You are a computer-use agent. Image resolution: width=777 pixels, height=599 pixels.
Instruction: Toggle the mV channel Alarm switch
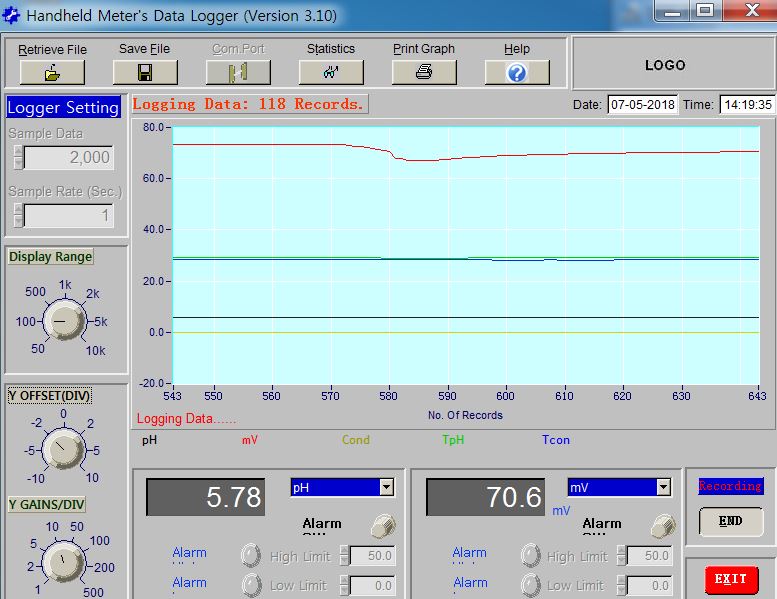[x=661, y=525]
